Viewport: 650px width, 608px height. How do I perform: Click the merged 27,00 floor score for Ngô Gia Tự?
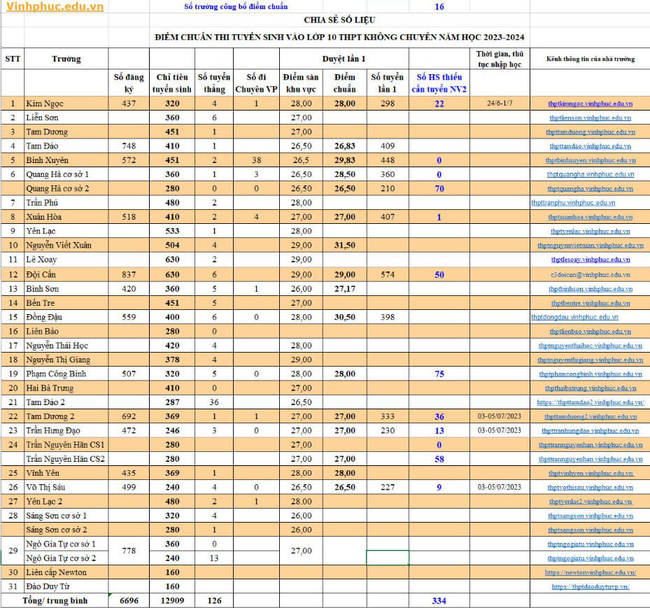[301, 551]
